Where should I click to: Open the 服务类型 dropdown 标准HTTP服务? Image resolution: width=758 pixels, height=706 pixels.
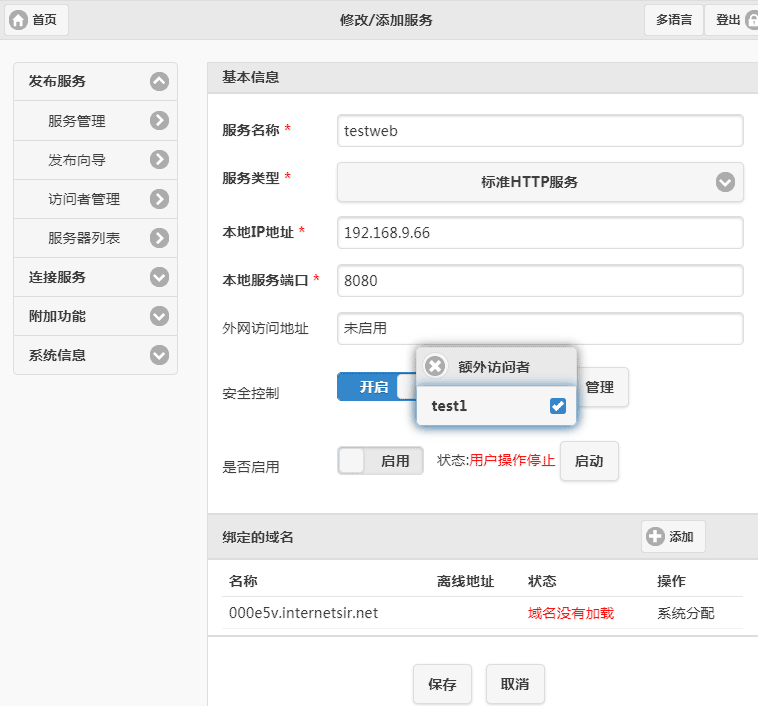540,182
